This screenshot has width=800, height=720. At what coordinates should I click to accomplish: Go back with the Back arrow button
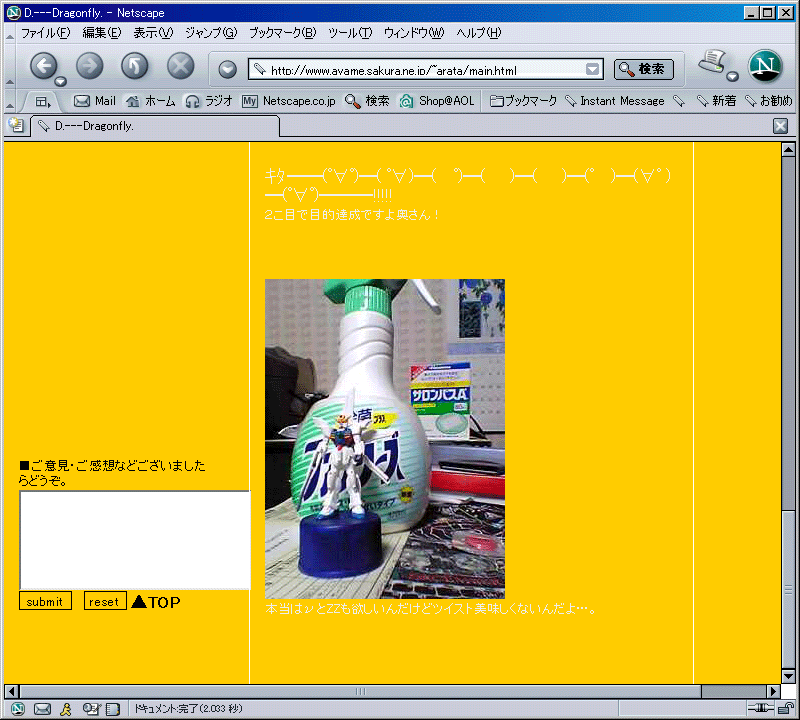[43, 66]
